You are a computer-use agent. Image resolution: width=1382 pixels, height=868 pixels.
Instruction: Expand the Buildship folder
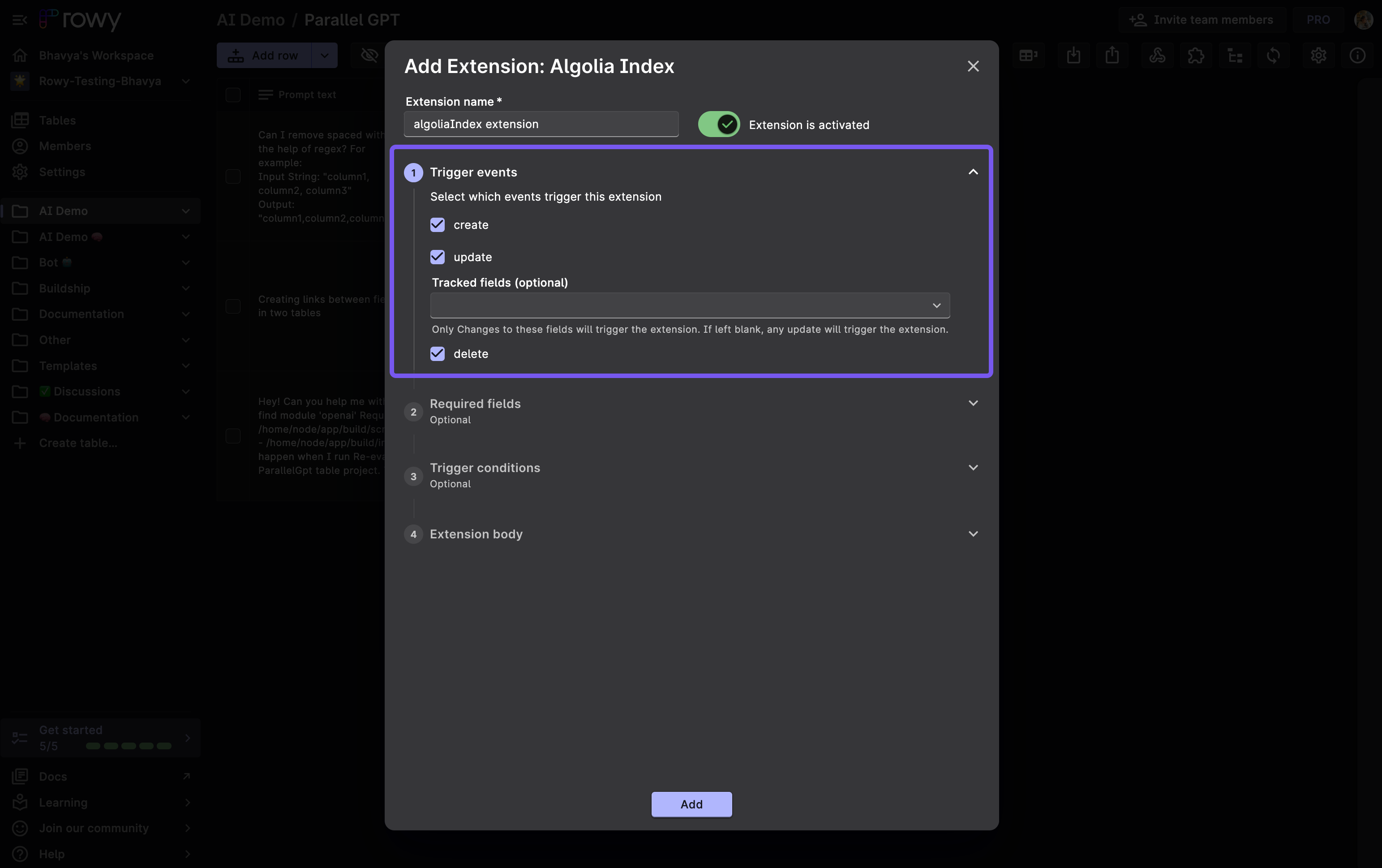[x=185, y=288]
